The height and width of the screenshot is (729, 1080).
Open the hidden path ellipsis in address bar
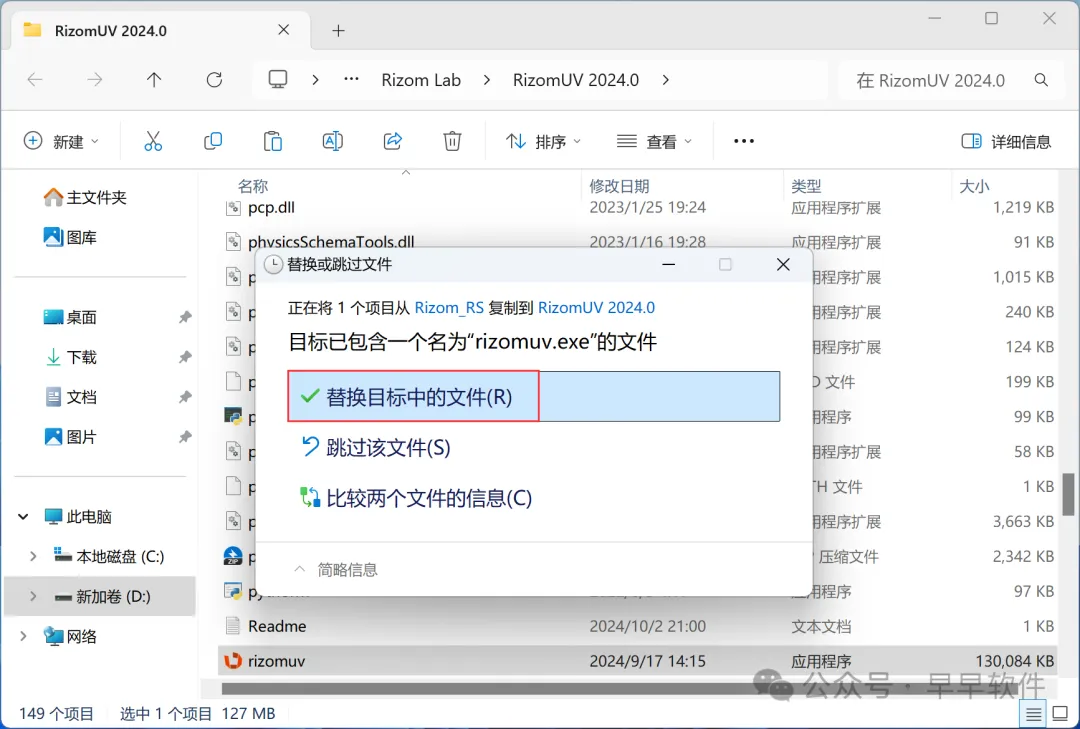pos(351,79)
